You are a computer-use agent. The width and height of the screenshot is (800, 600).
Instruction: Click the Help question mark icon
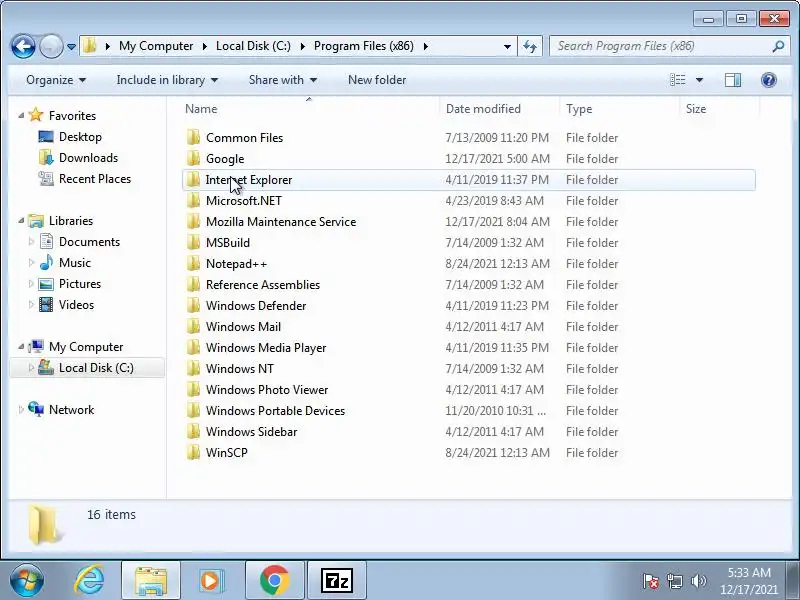768,80
